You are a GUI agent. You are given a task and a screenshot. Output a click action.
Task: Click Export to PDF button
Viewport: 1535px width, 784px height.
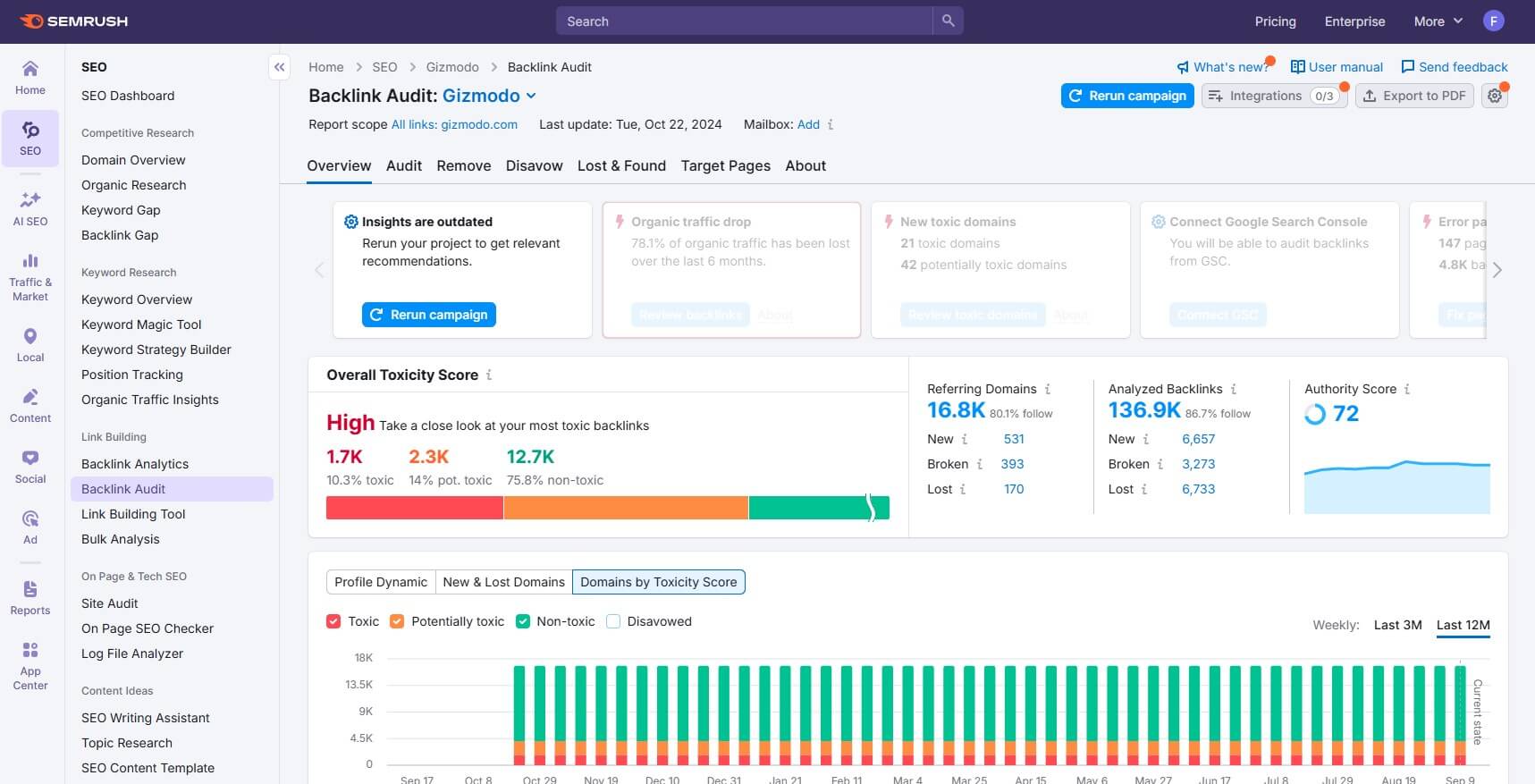[x=1414, y=96]
